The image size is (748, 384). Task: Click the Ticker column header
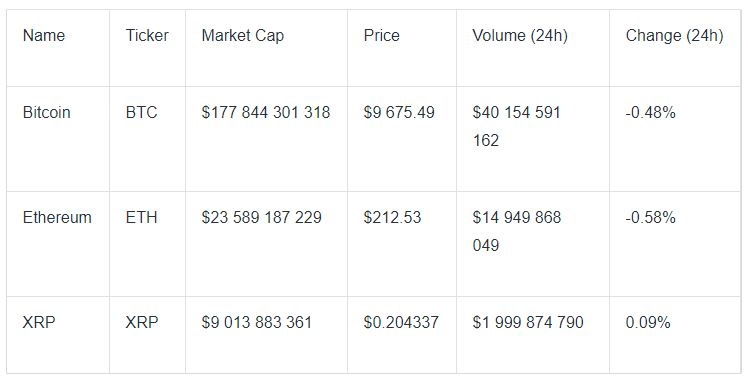pyautogui.click(x=147, y=36)
